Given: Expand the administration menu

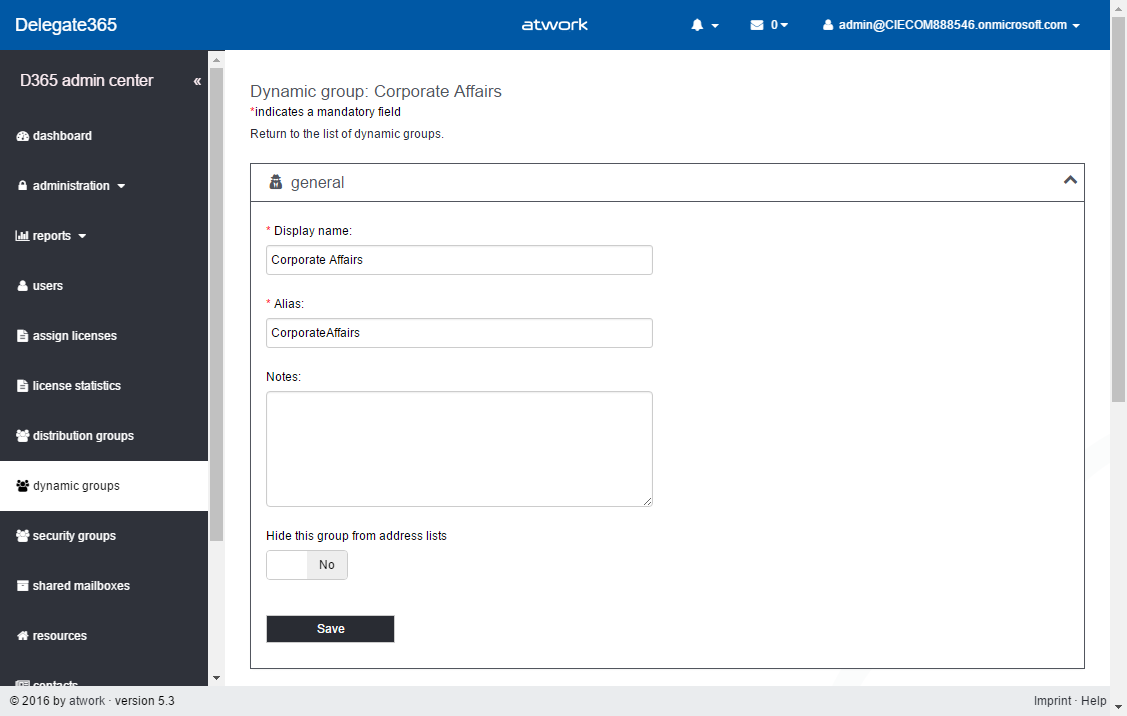Looking at the screenshot, I should click(x=71, y=186).
